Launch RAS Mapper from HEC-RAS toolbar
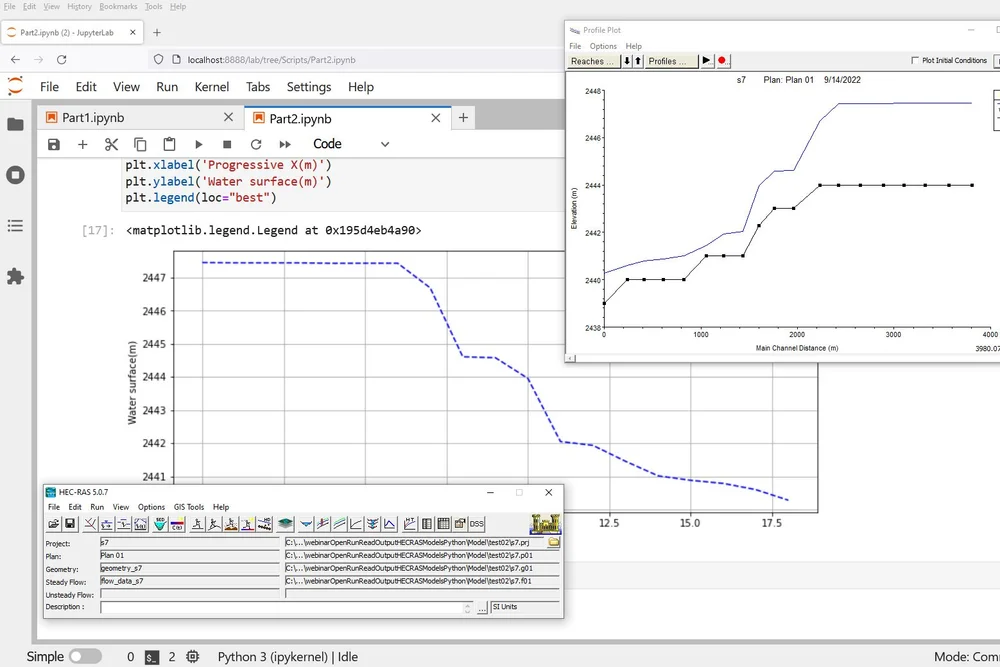This screenshot has height=667, width=1000. (285, 524)
